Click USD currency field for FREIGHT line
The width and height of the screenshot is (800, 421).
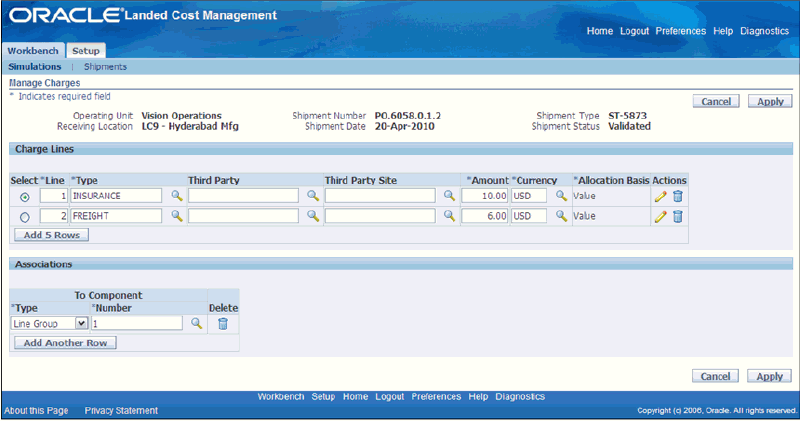click(529, 216)
